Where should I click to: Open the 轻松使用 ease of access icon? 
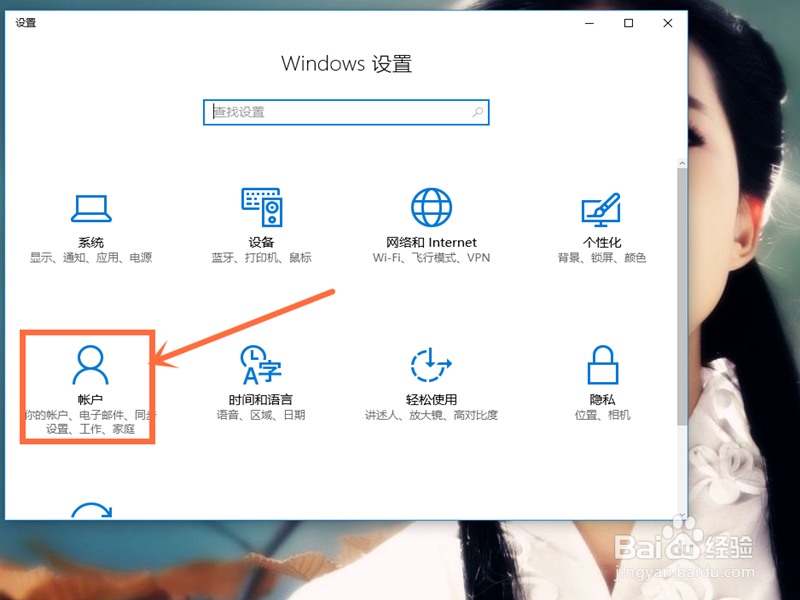(x=431, y=364)
